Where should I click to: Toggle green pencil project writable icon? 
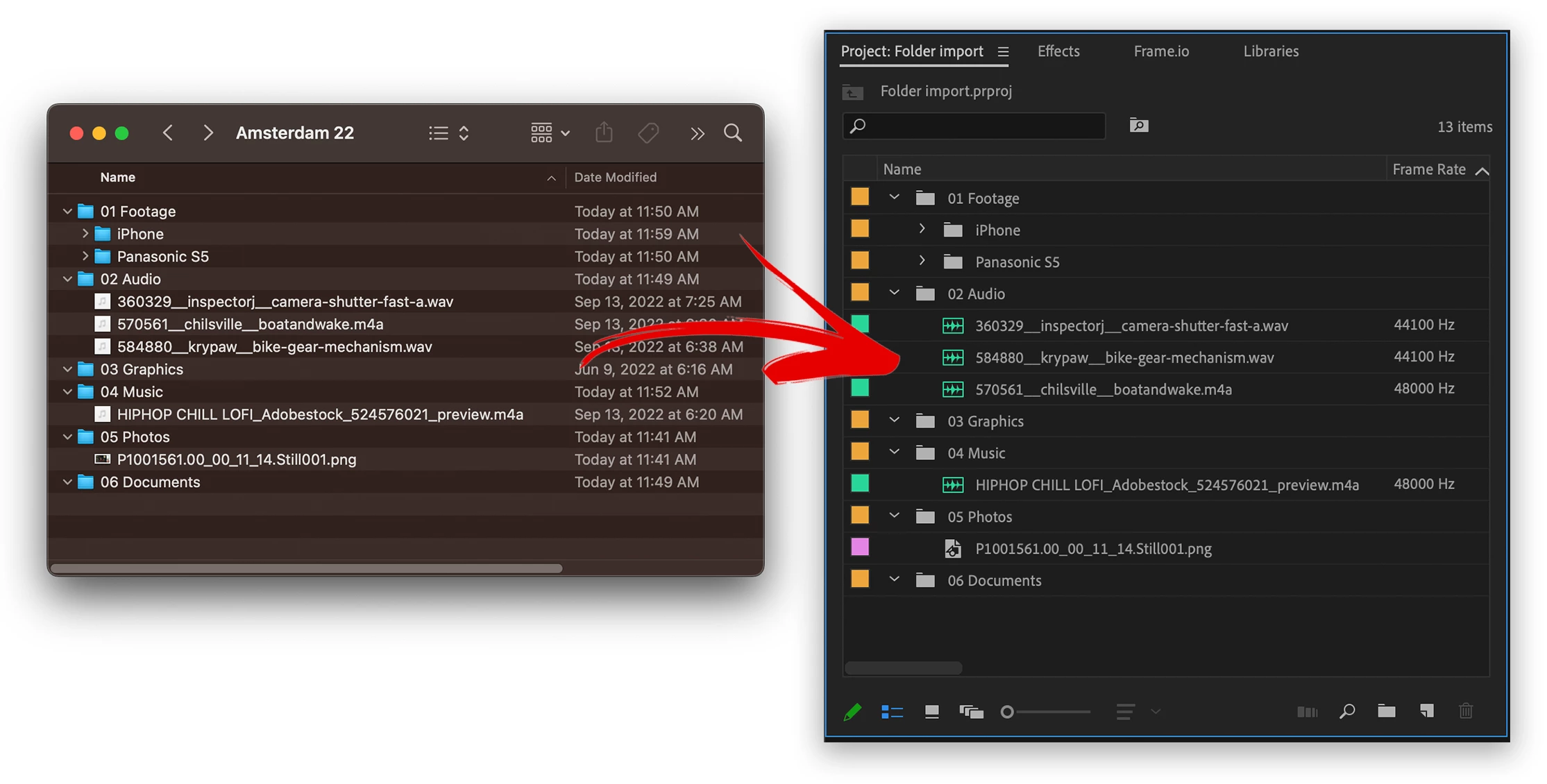coord(852,712)
